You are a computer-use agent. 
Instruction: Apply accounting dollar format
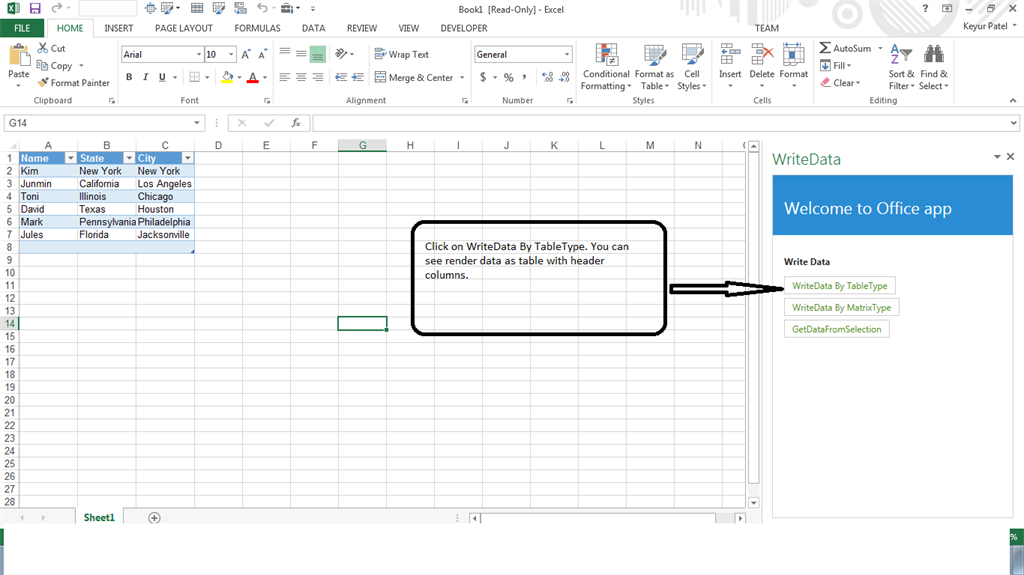coord(483,77)
